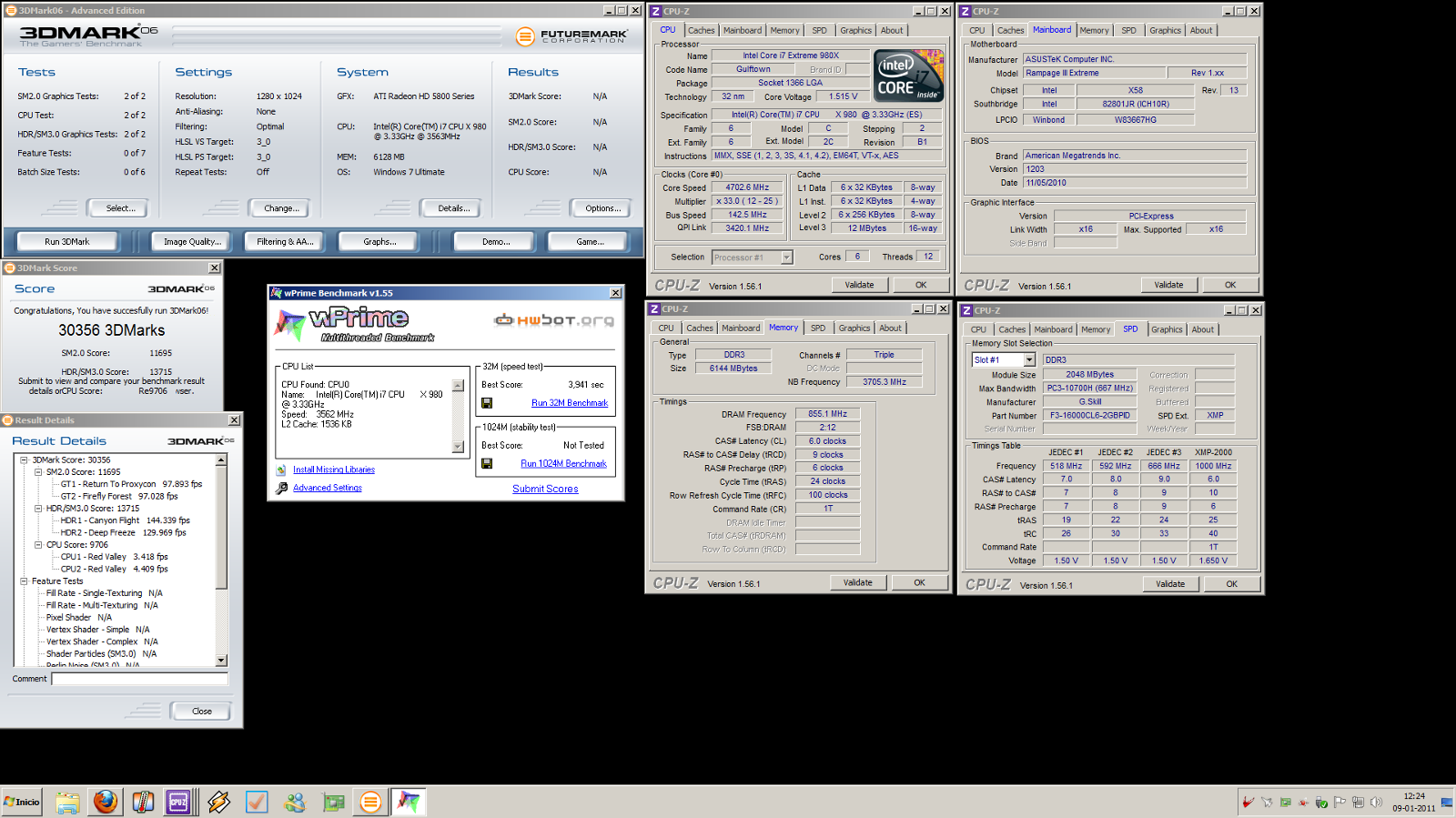Open Safely Remove Hardware tray icon
The height and width of the screenshot is (818, 1456).
click(1321, 803)
